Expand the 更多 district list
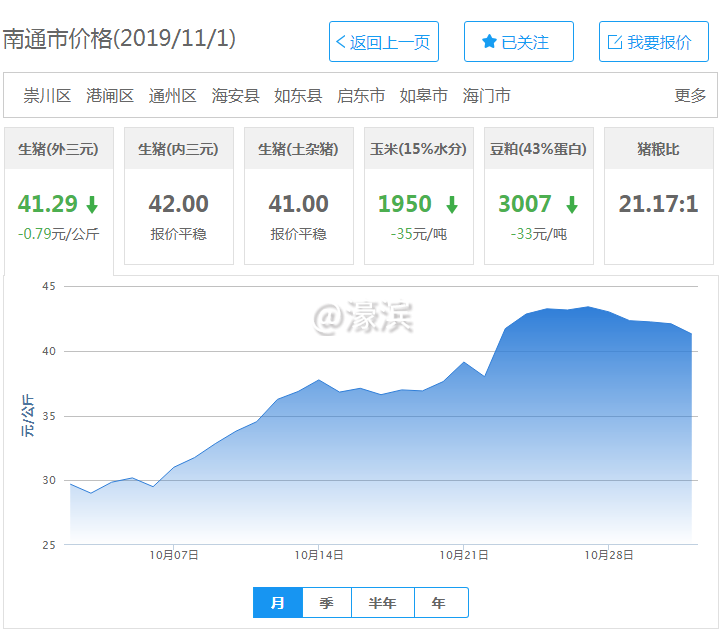Viewport: 722px width, 631px height. click(690, 96)
